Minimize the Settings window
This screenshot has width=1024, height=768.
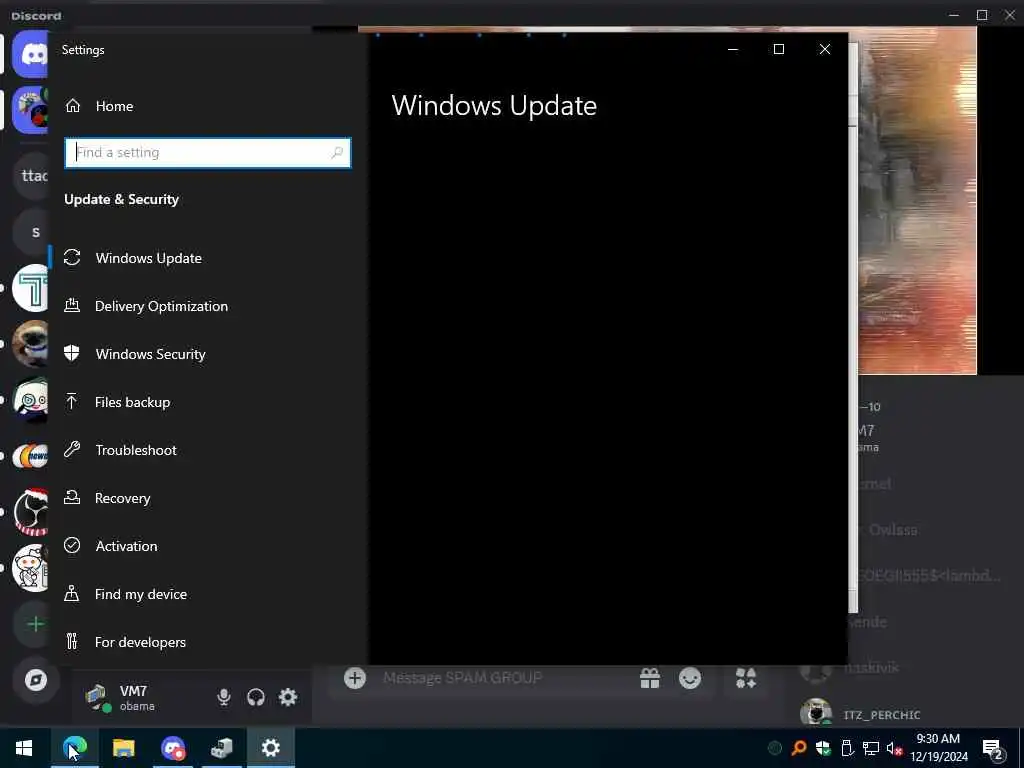coord(733,50)
